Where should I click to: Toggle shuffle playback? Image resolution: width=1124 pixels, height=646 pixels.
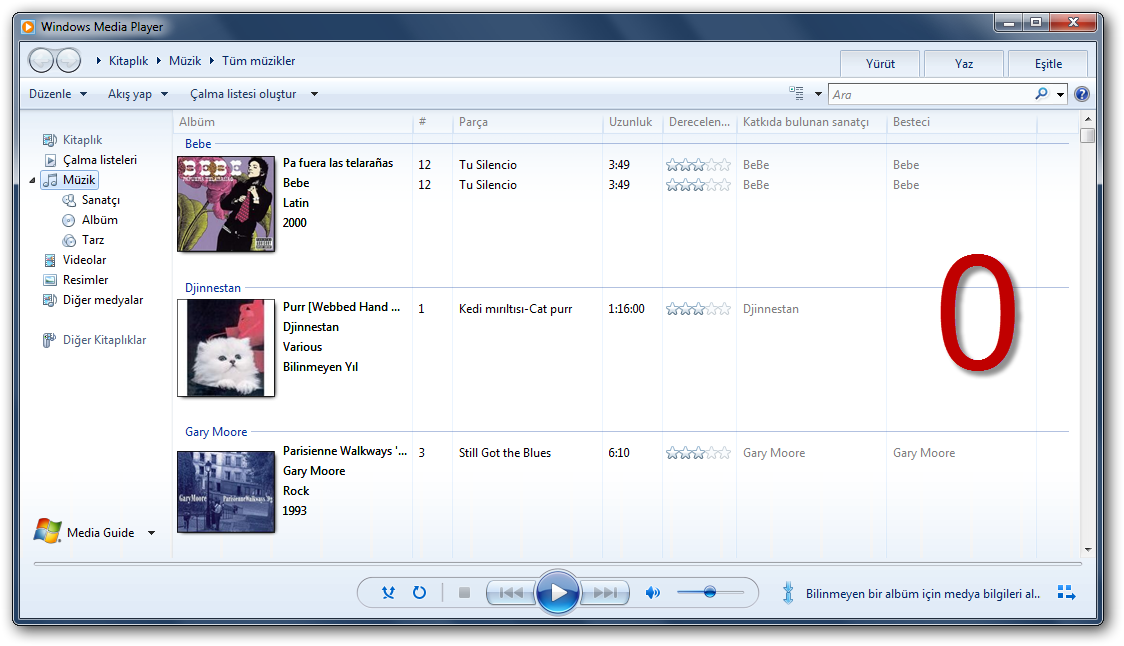(389, 593)
